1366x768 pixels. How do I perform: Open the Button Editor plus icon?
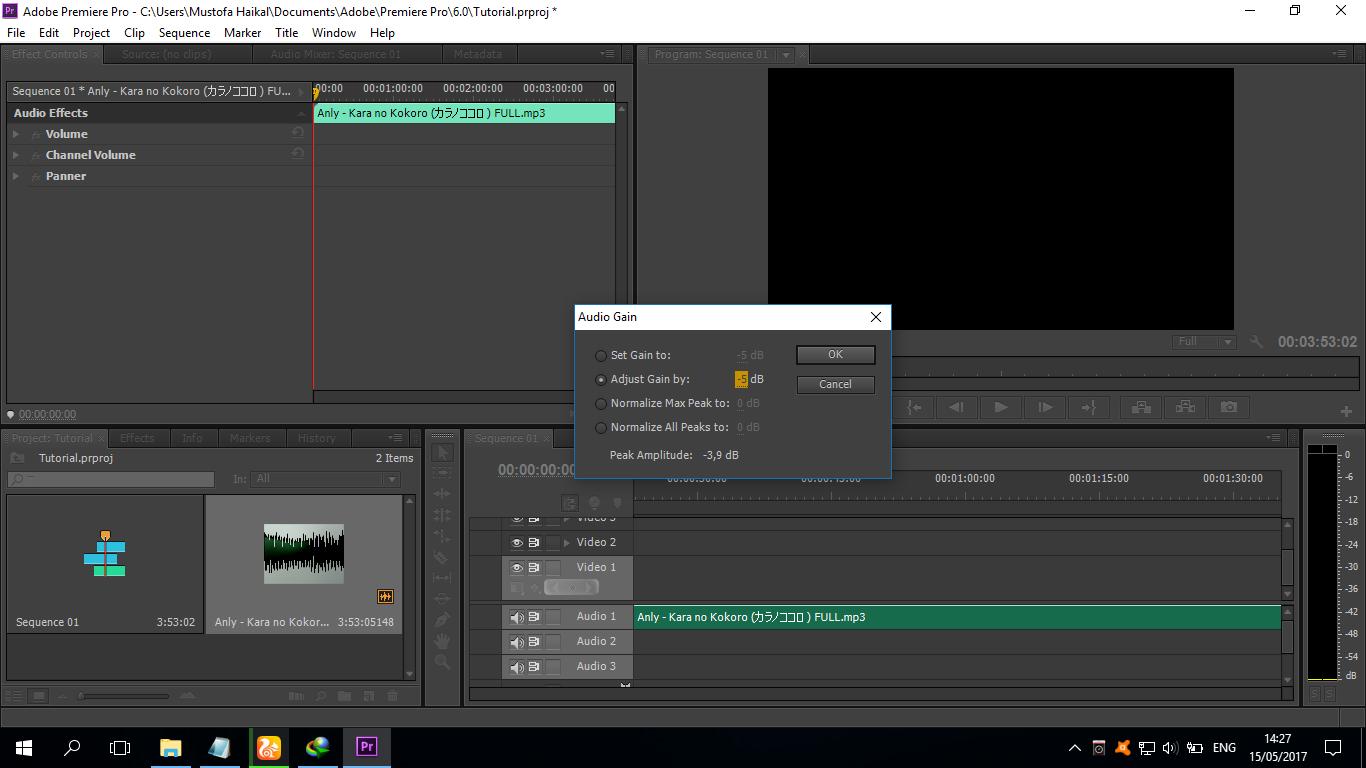click(1346, 411)
